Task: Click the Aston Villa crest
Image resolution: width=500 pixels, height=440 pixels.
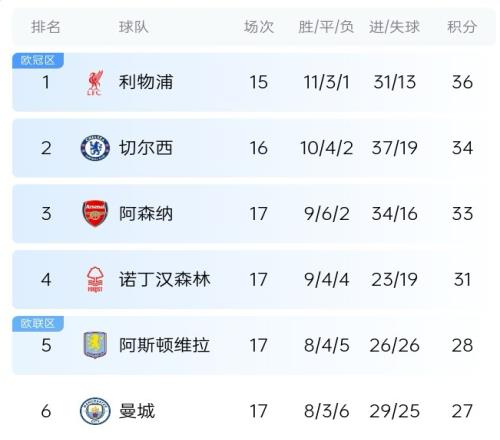Action: tap(95, 345)
